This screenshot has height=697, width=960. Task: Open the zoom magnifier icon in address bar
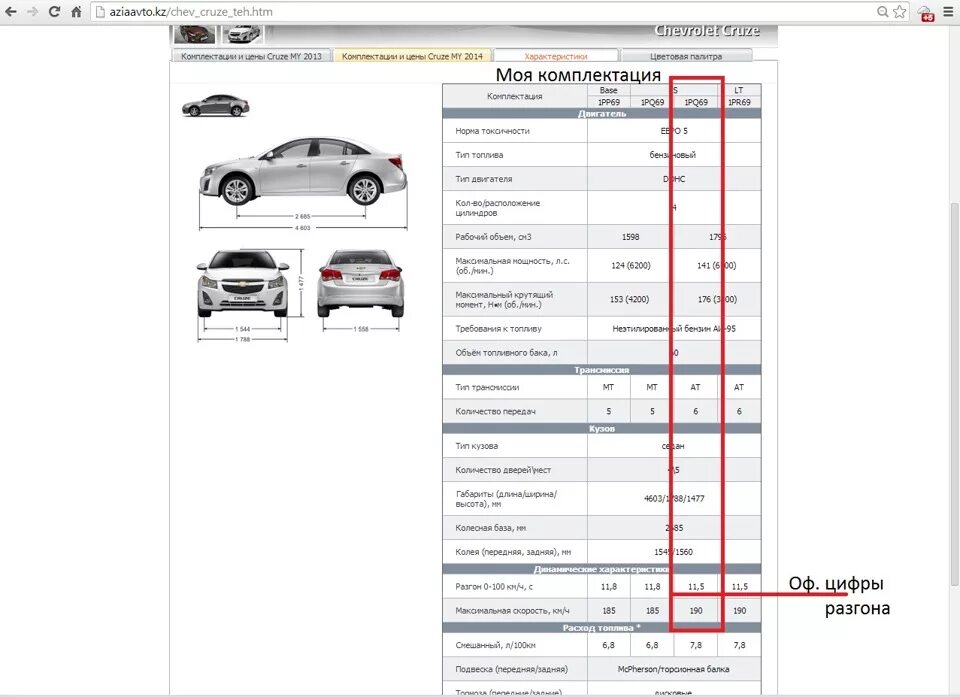[882, 12]
